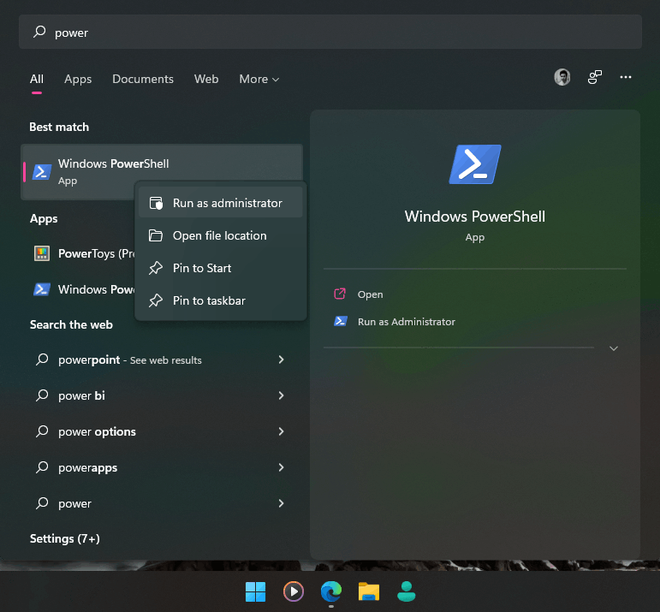Expand the 'power' suggestion chevron
Screen dimensions: 660x612
click(281, 503)
